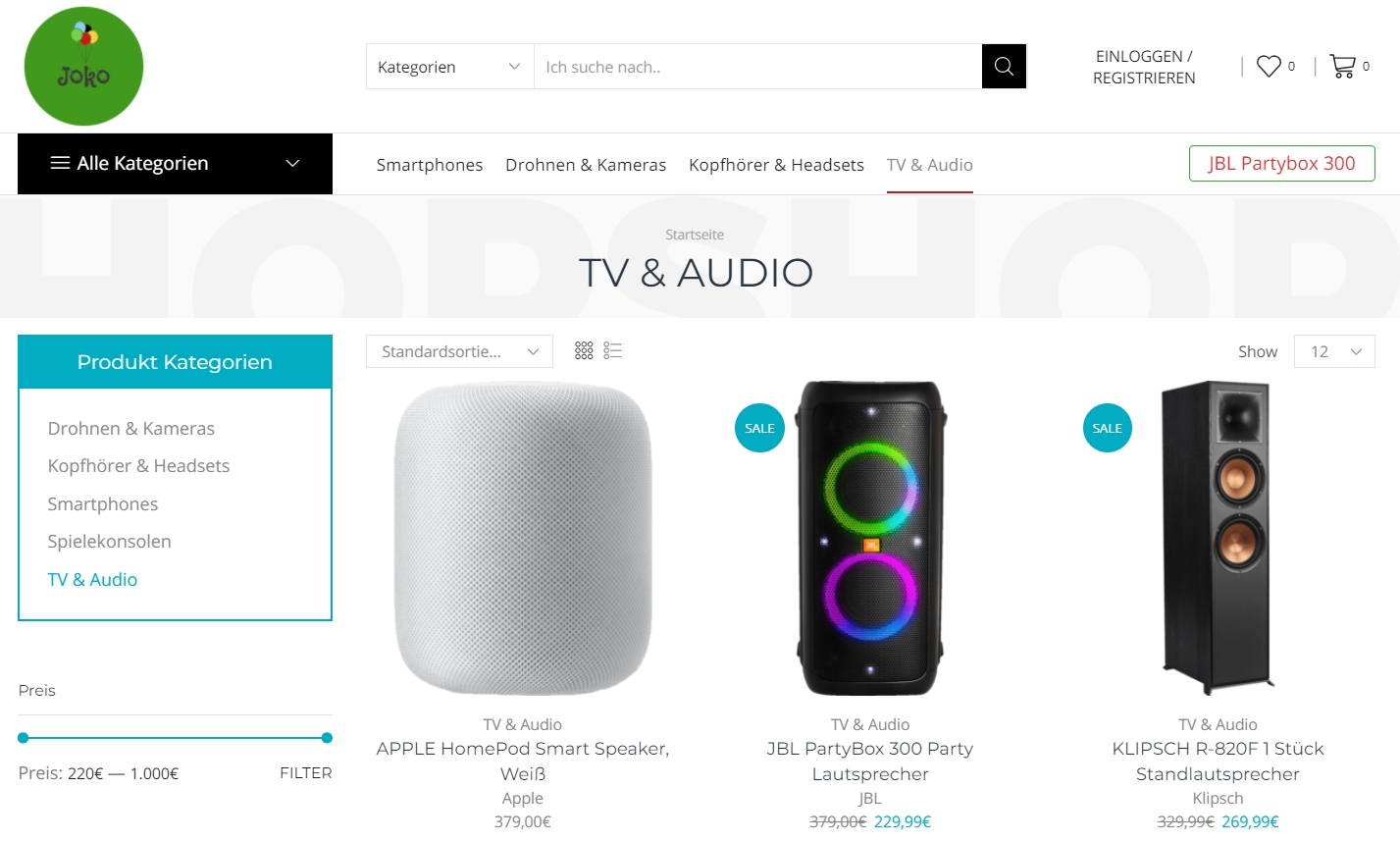Viewport: 1400px width, 841px height.
Task: Open Kopfhörer & Headsets in top navigation
Action: (776, 165)
